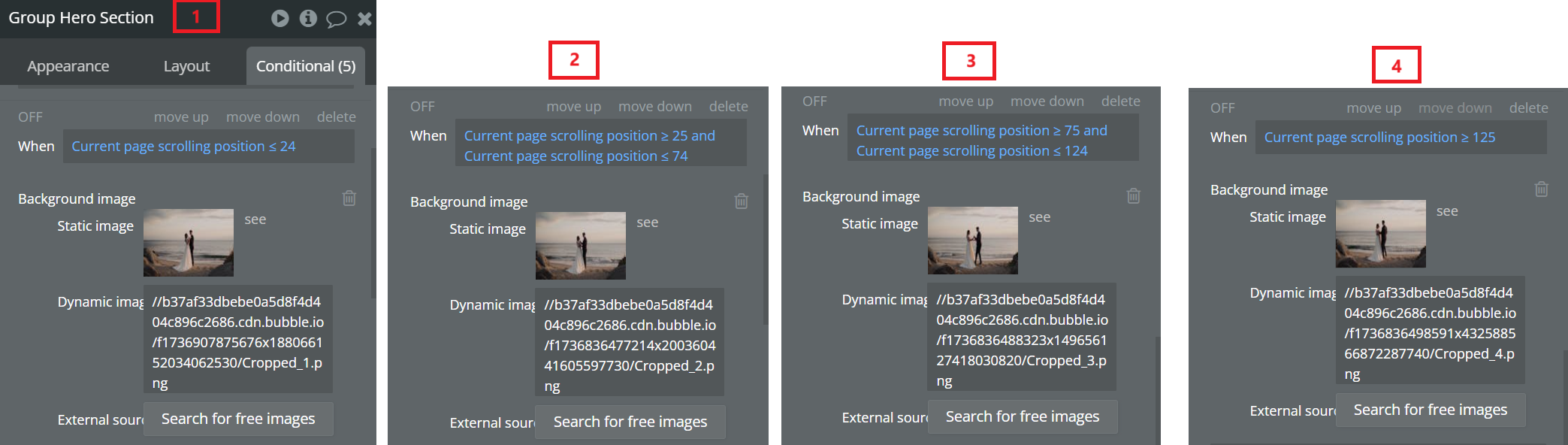1568x445 pixels.
Task: Toggle OFF switch of the ≥ 25 and ≤ 74 condition
Action: [x=423, y=107]
